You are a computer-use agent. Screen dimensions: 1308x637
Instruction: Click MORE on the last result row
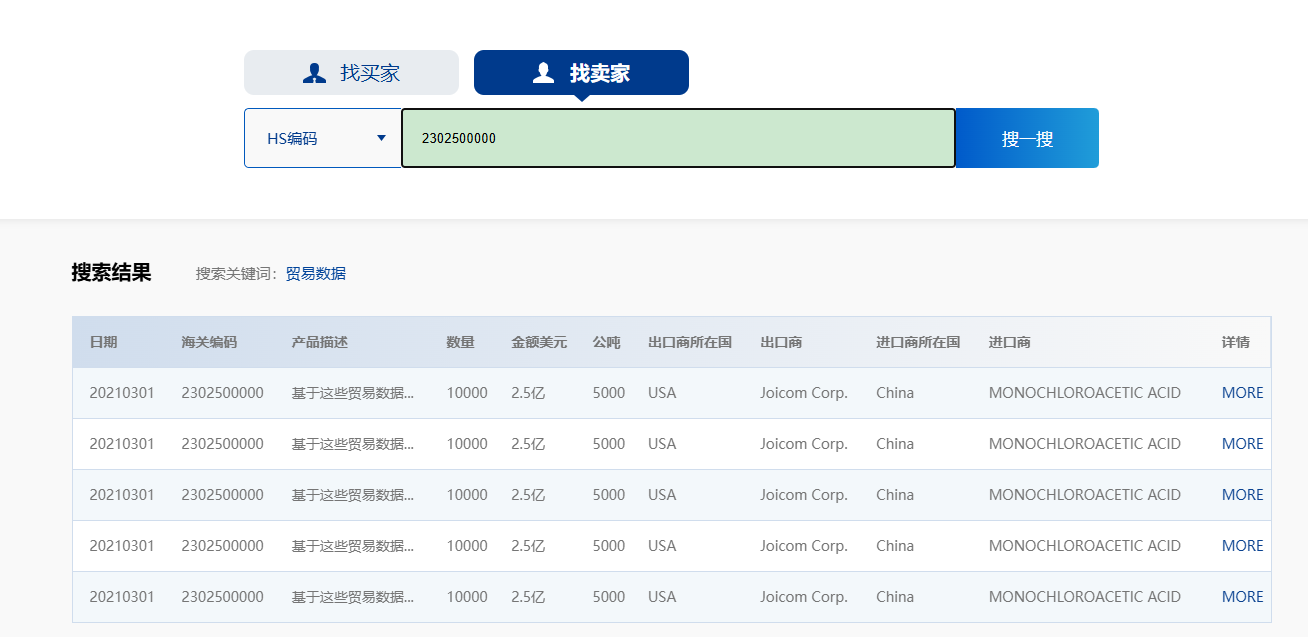(1242, 596)
